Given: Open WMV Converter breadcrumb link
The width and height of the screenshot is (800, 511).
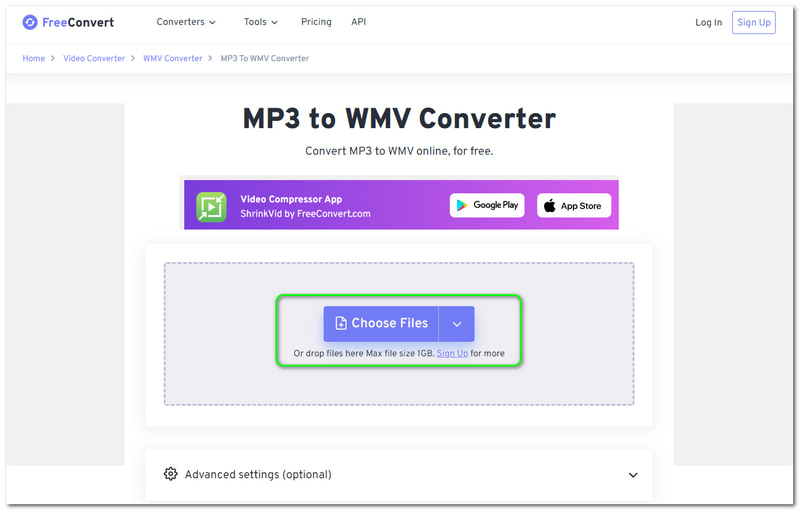Looking at the screenshot, I should click(172, 58).
